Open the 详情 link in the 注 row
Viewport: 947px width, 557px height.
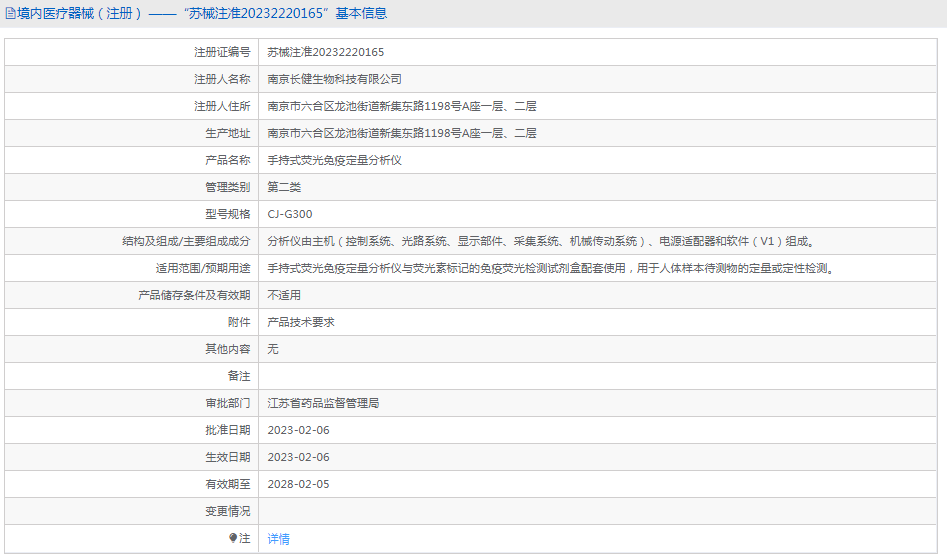tap(278, 538)
